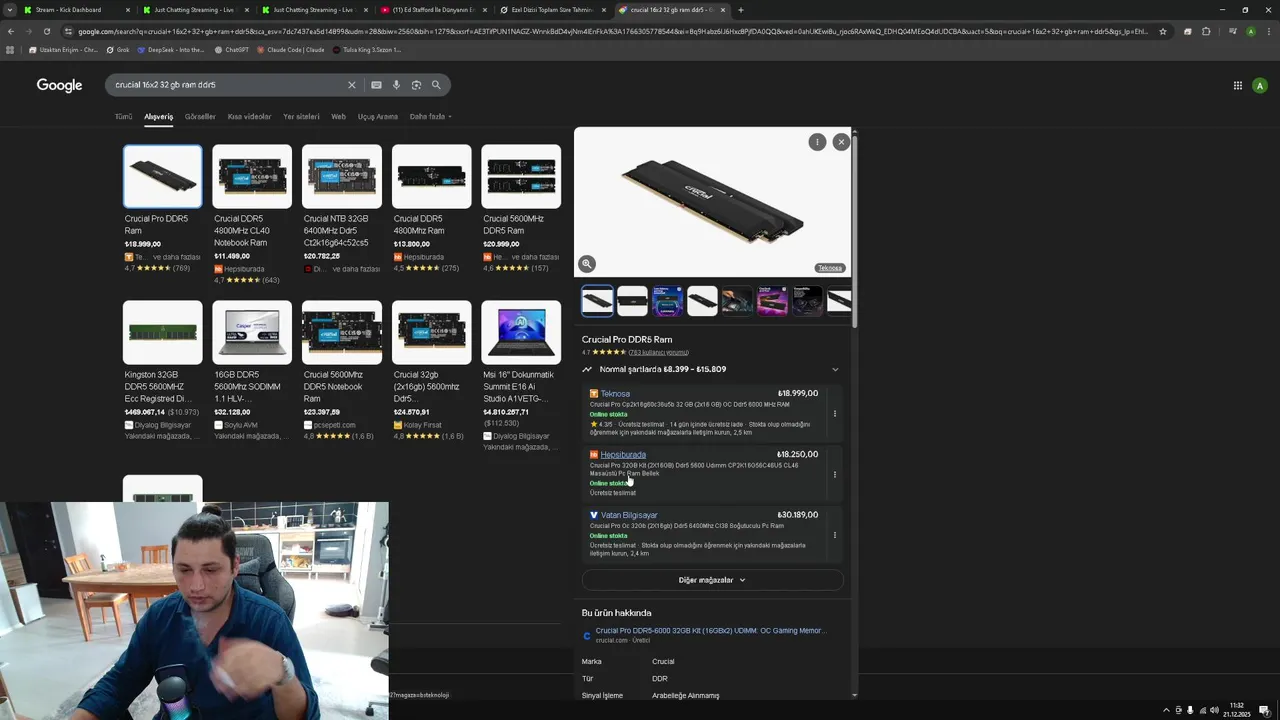Viewport: 1280px width, 720px height.
Task: Open the Google logo homepage link
Action: coord(59,85)
